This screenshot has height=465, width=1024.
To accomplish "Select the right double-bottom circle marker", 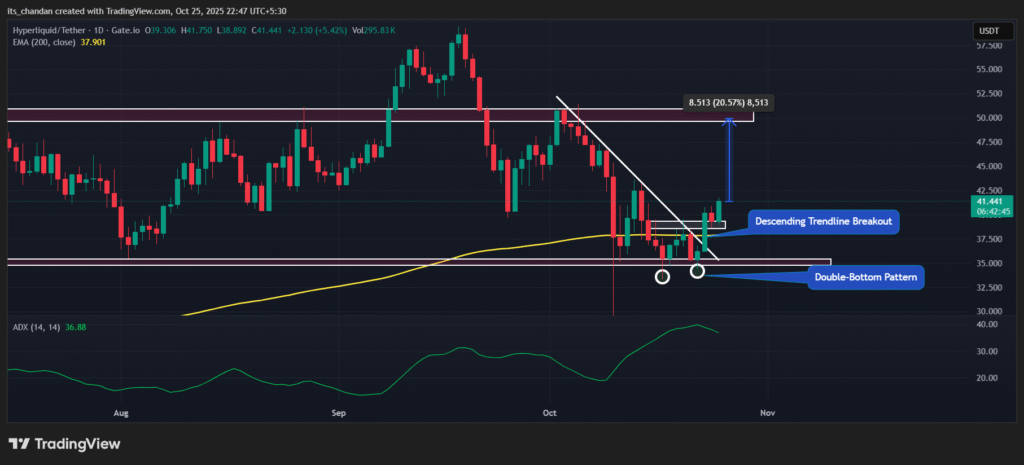I will (x=697, y=271).
